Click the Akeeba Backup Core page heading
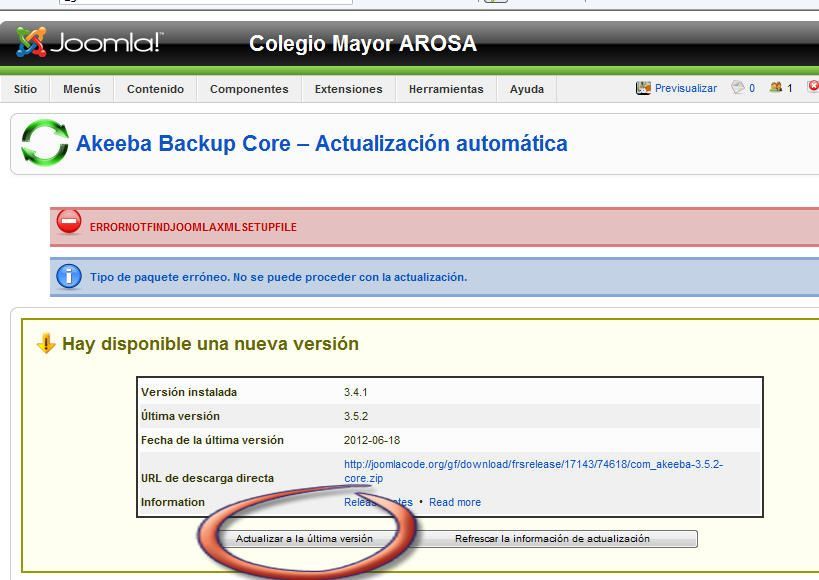Viewport: 819px width, 580px height. [x=322, y=144]
